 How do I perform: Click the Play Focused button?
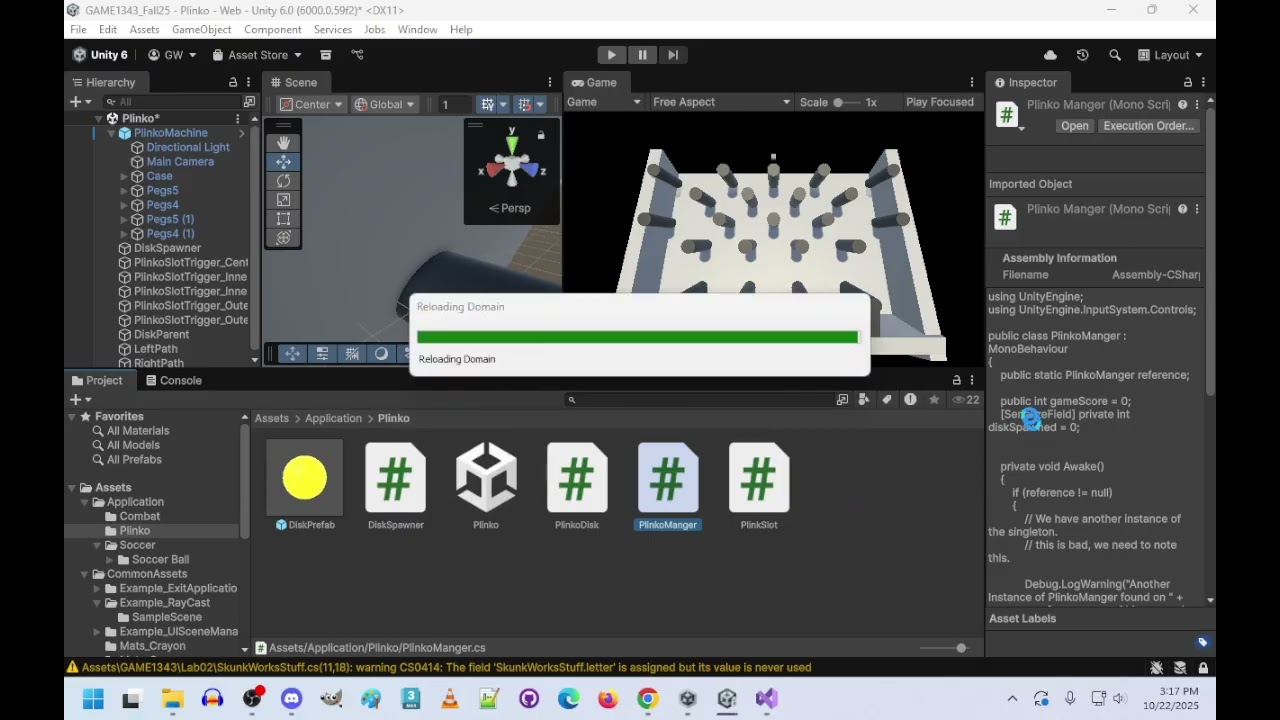[x=939, y=102]
